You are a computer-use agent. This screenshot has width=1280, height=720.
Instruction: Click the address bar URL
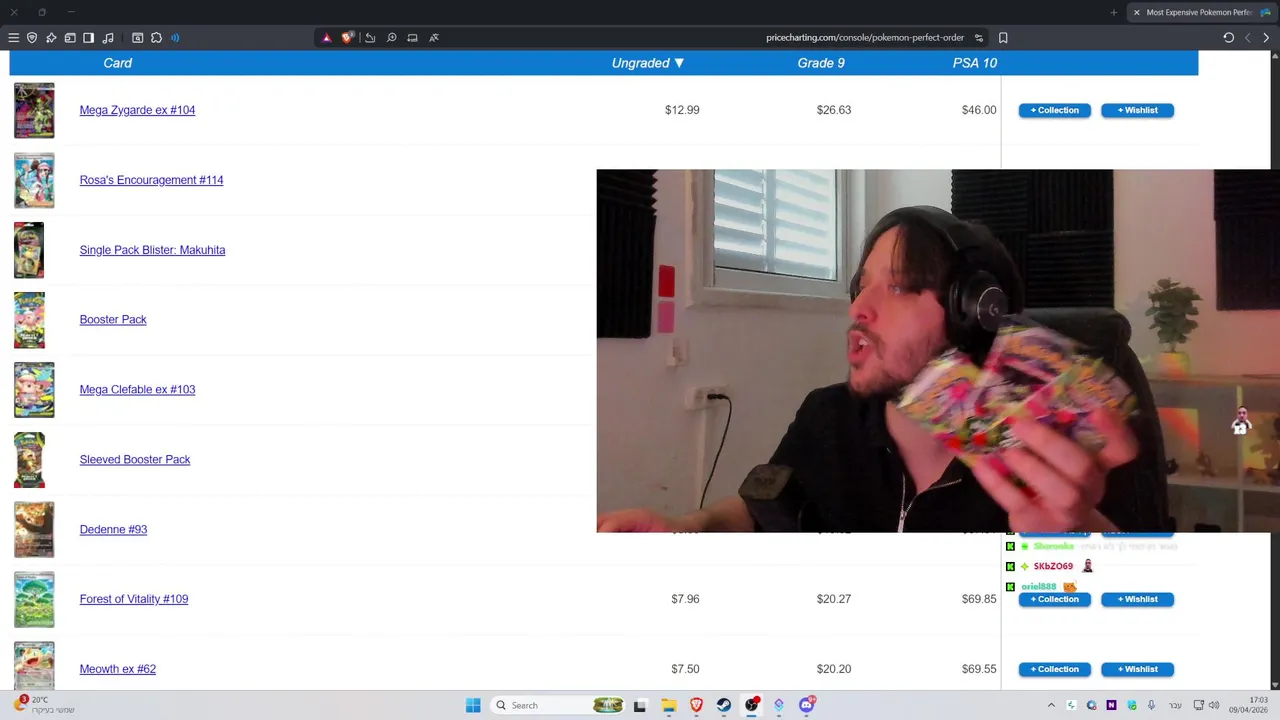pyautogui.click(x=865, y=38)
